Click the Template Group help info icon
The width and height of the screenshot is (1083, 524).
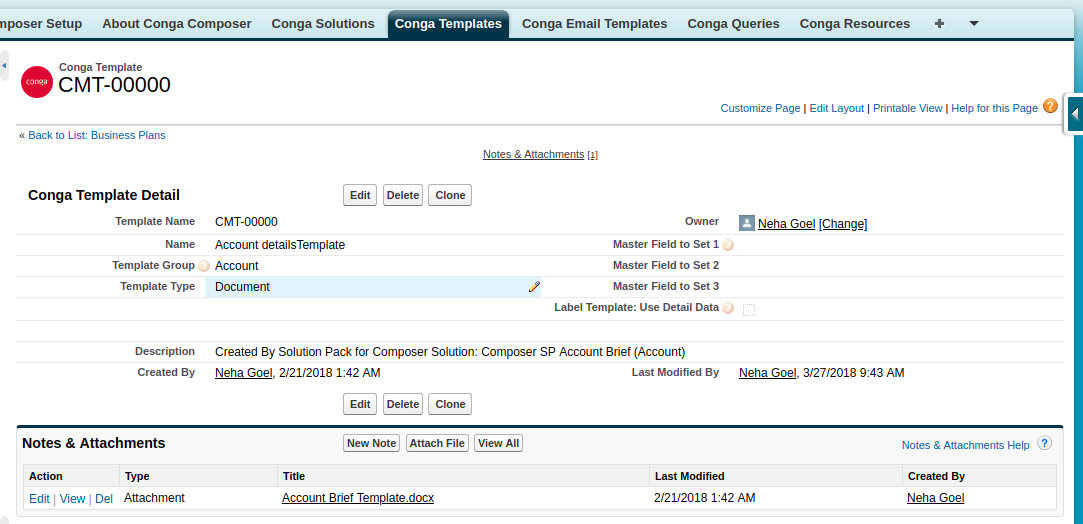click(204, 267)
